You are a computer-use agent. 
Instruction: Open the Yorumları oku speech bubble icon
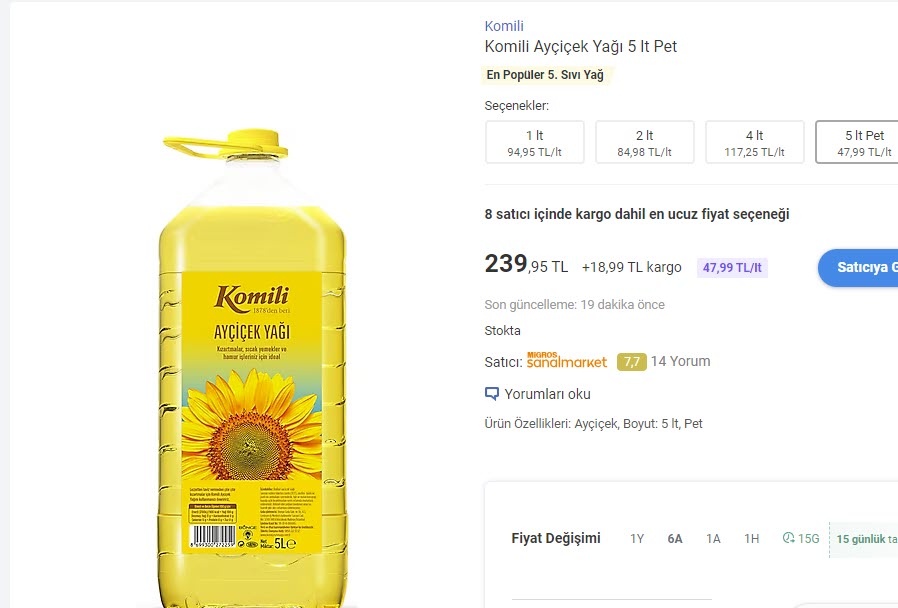pos(491,394)
